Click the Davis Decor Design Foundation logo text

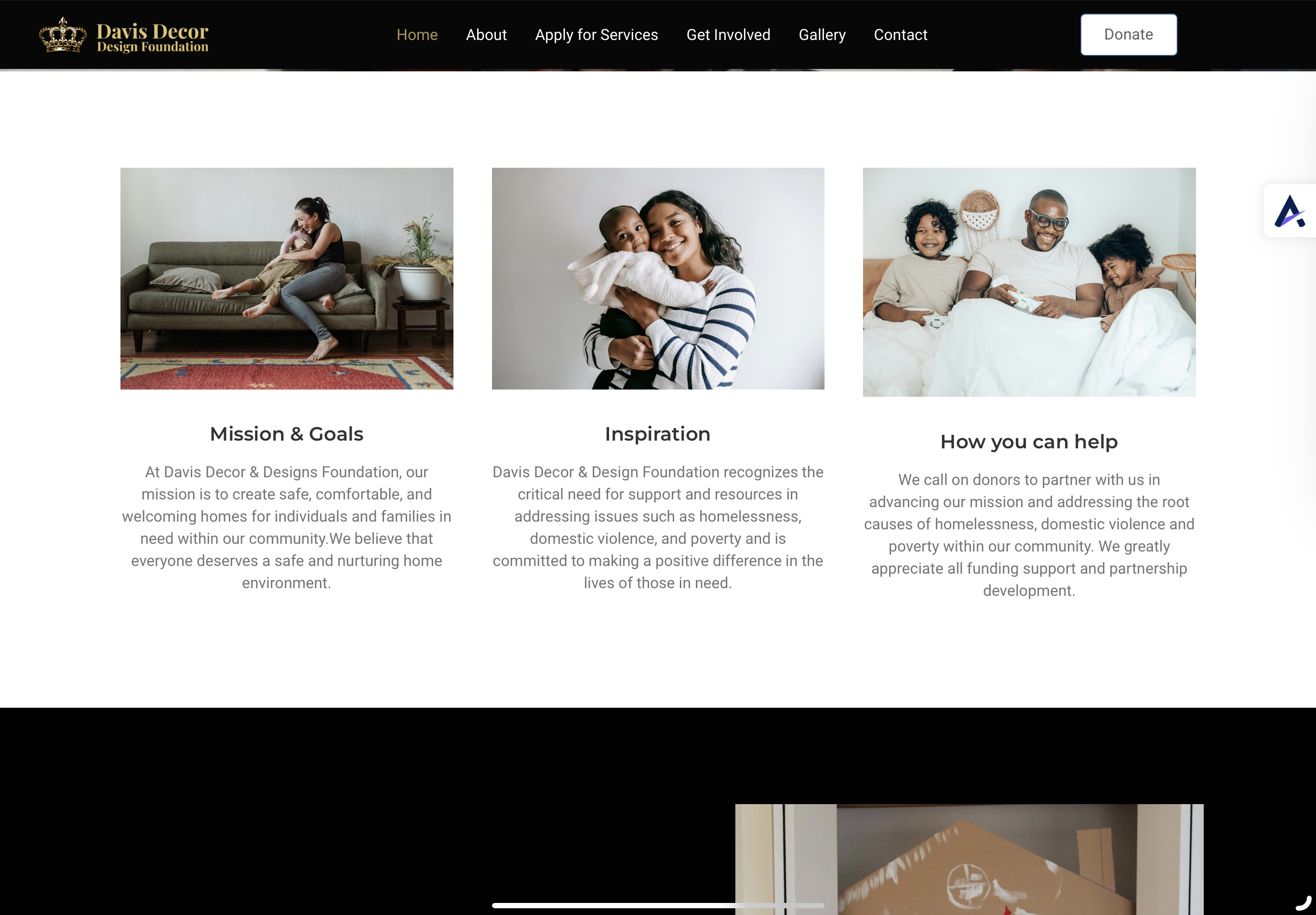click(152, 37)
